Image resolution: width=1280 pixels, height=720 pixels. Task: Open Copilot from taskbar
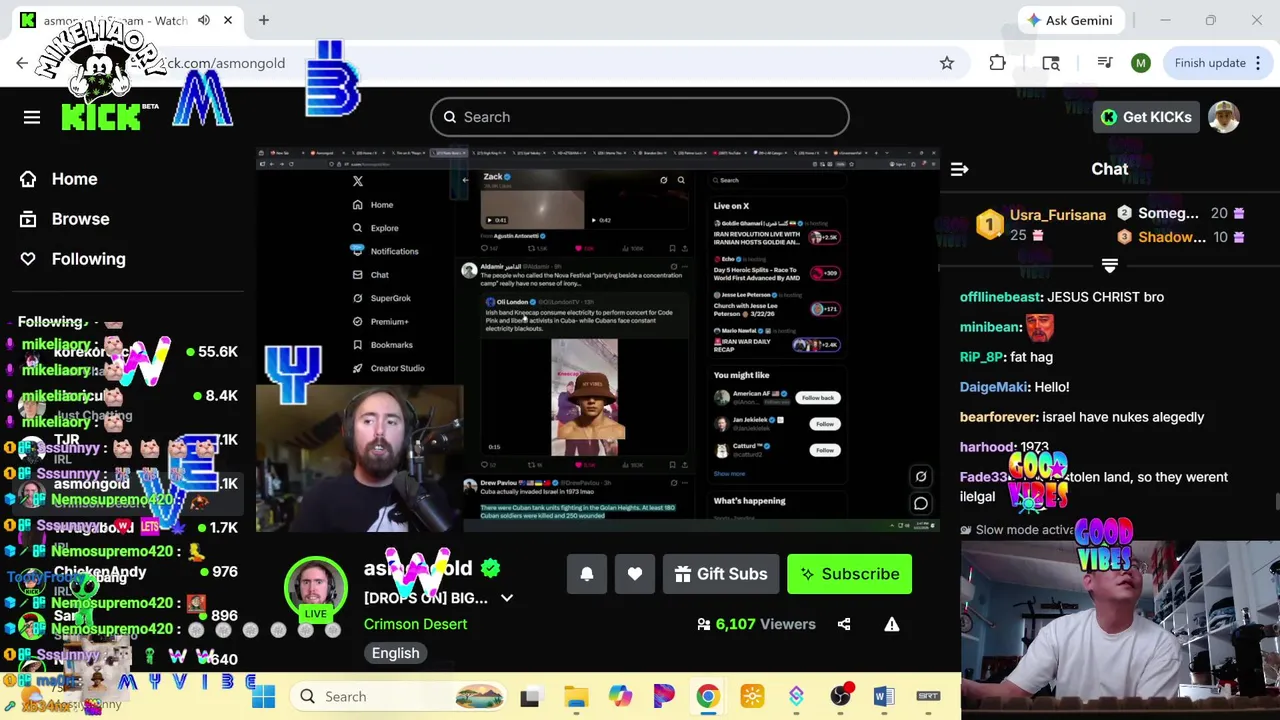point(621,697)
